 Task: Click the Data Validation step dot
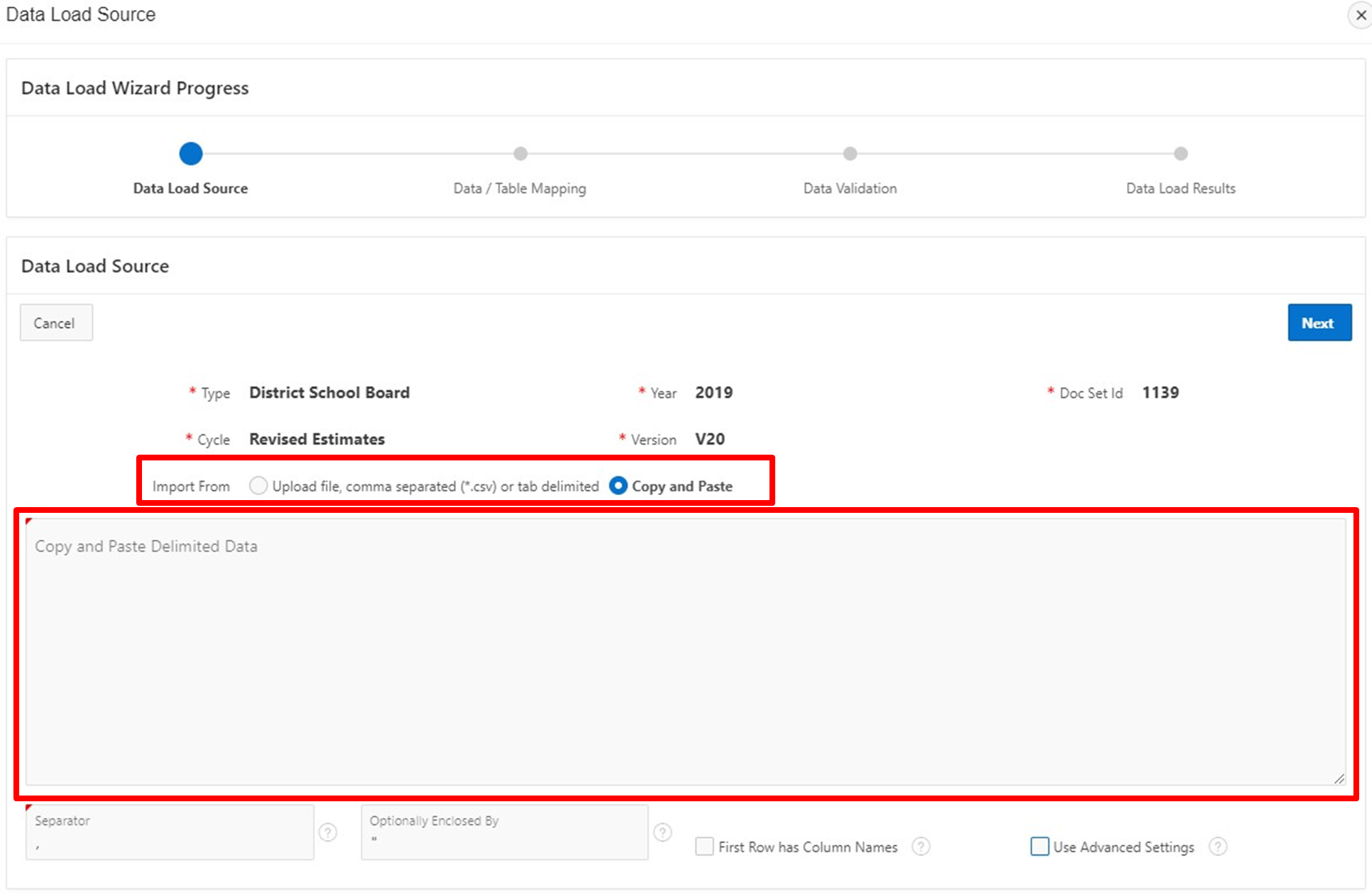click(x=850, y=153)
